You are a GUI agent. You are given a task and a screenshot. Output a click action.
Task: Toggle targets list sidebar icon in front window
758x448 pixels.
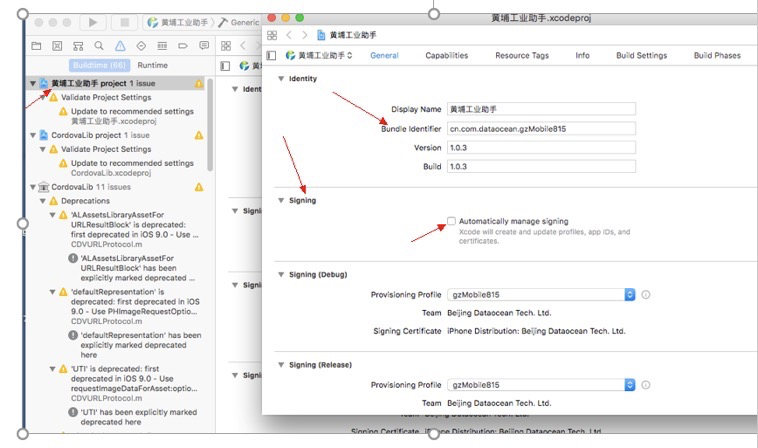(271, 56)
